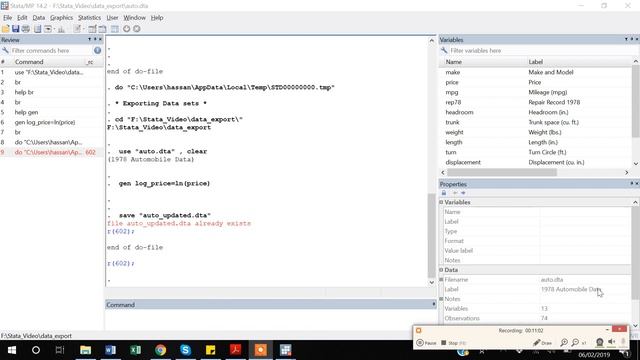Collapse the Data section in Properties
Viewport: 640px width, 360px height.
coord(441,270)
